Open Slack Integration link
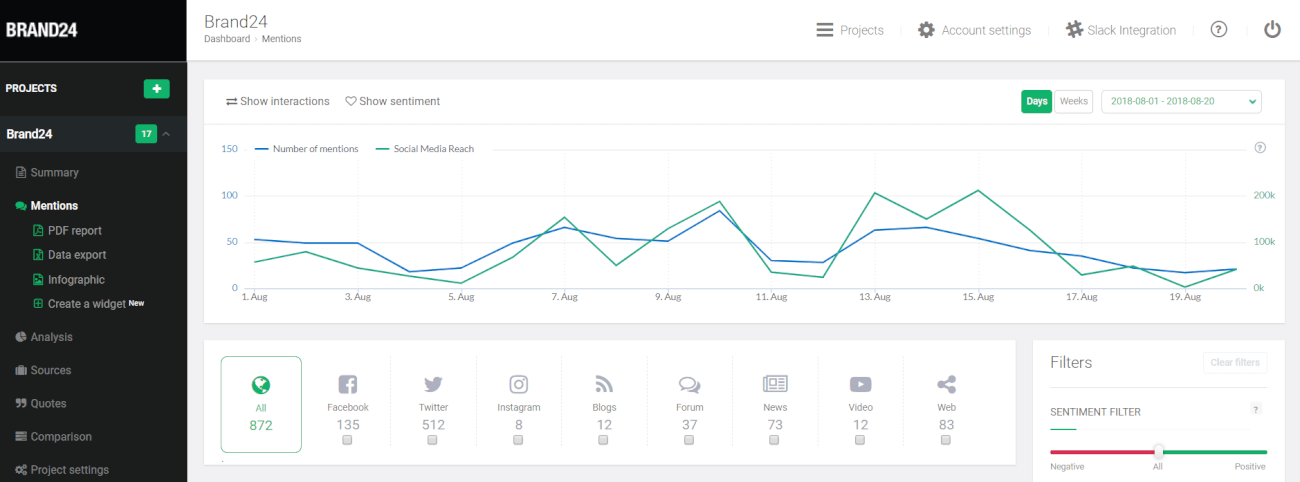Screen dimensions: 1300x482 (1132, 30)
